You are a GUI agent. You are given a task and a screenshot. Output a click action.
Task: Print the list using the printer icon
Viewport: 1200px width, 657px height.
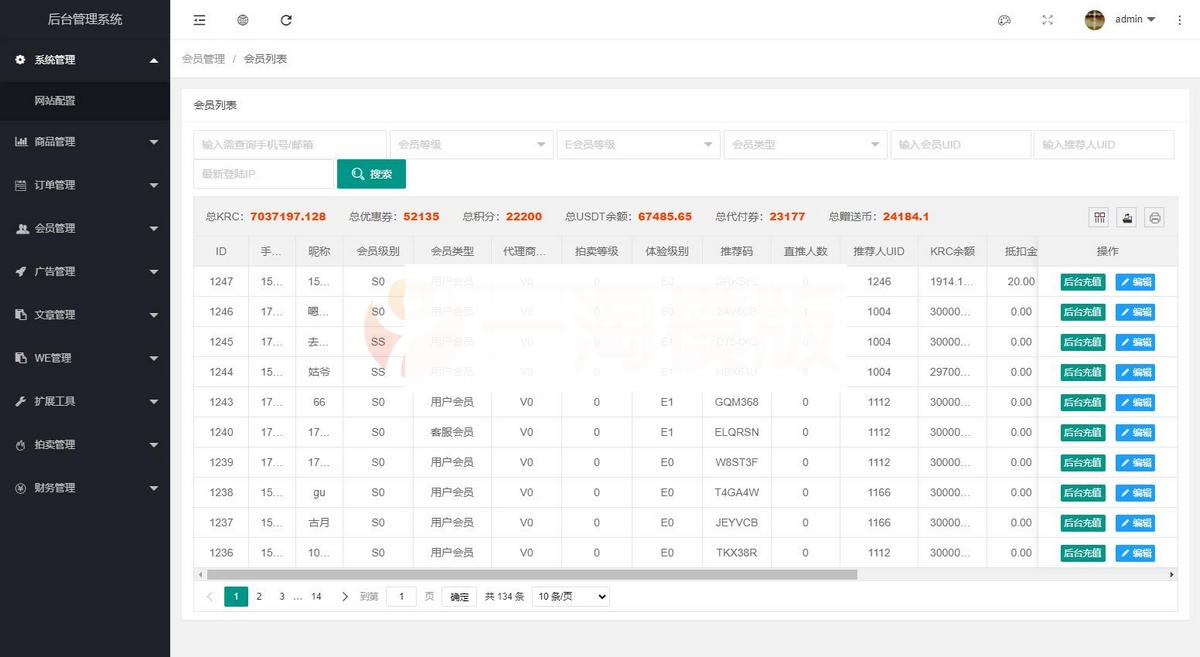tap(1154, 216)
